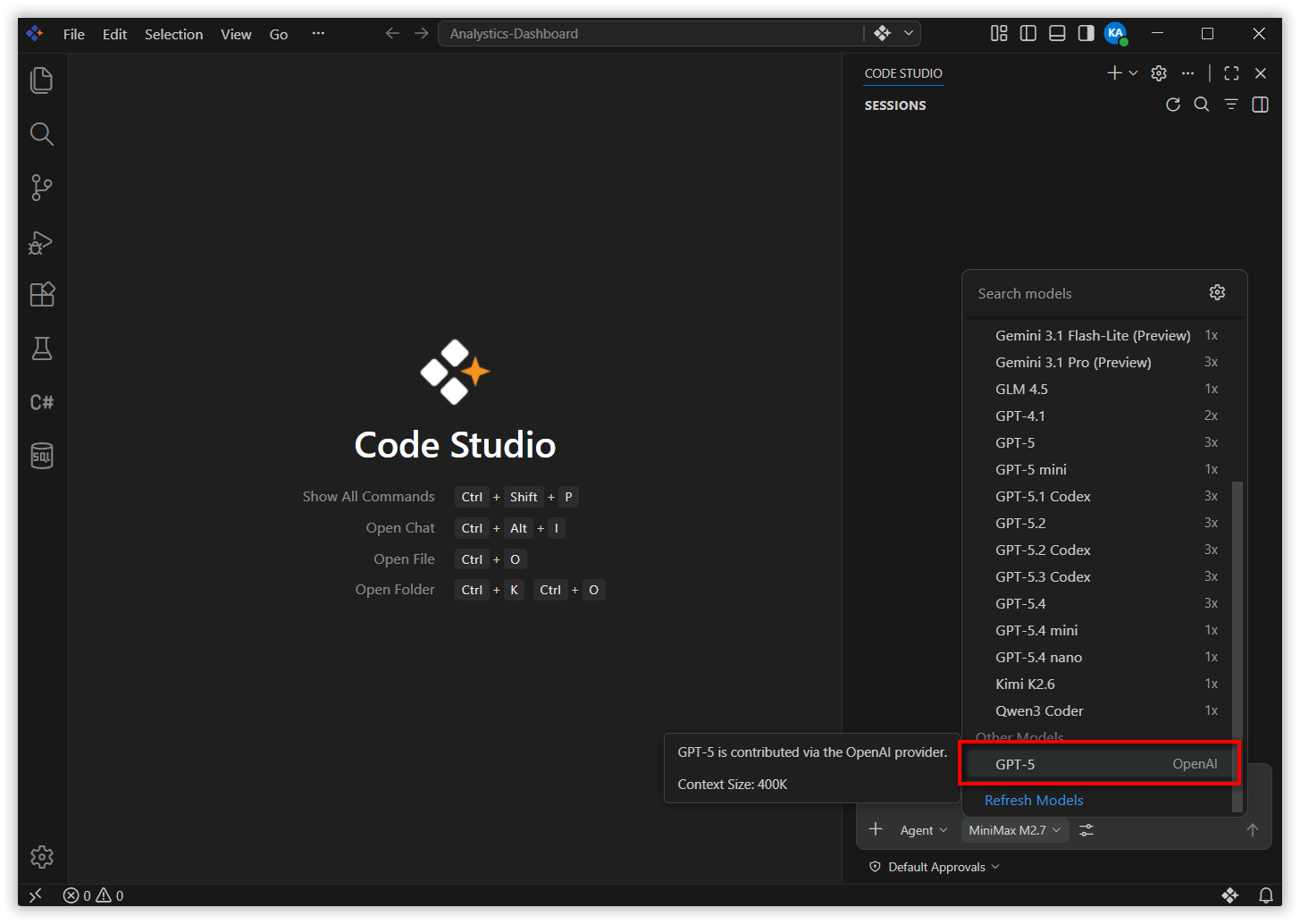Open manage models gear in picker
The image size is (1300, 924).
(1217, 292)
